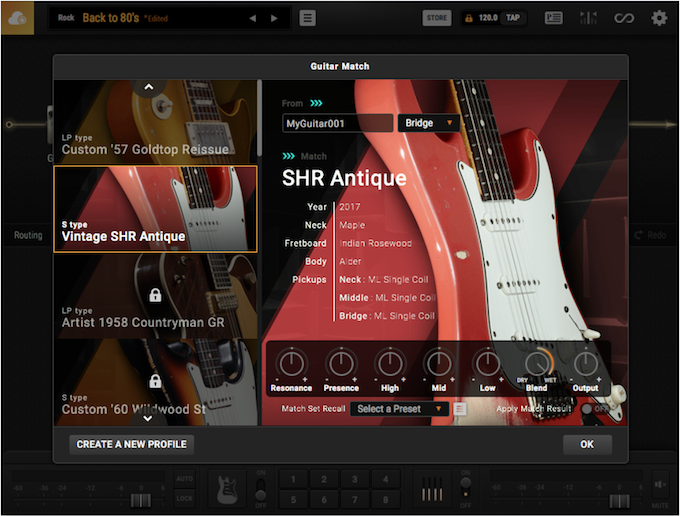The width and height of the screenshot is (680, 516).
Task: Open the preset list menu icon
Action: (x=307, y=18)
